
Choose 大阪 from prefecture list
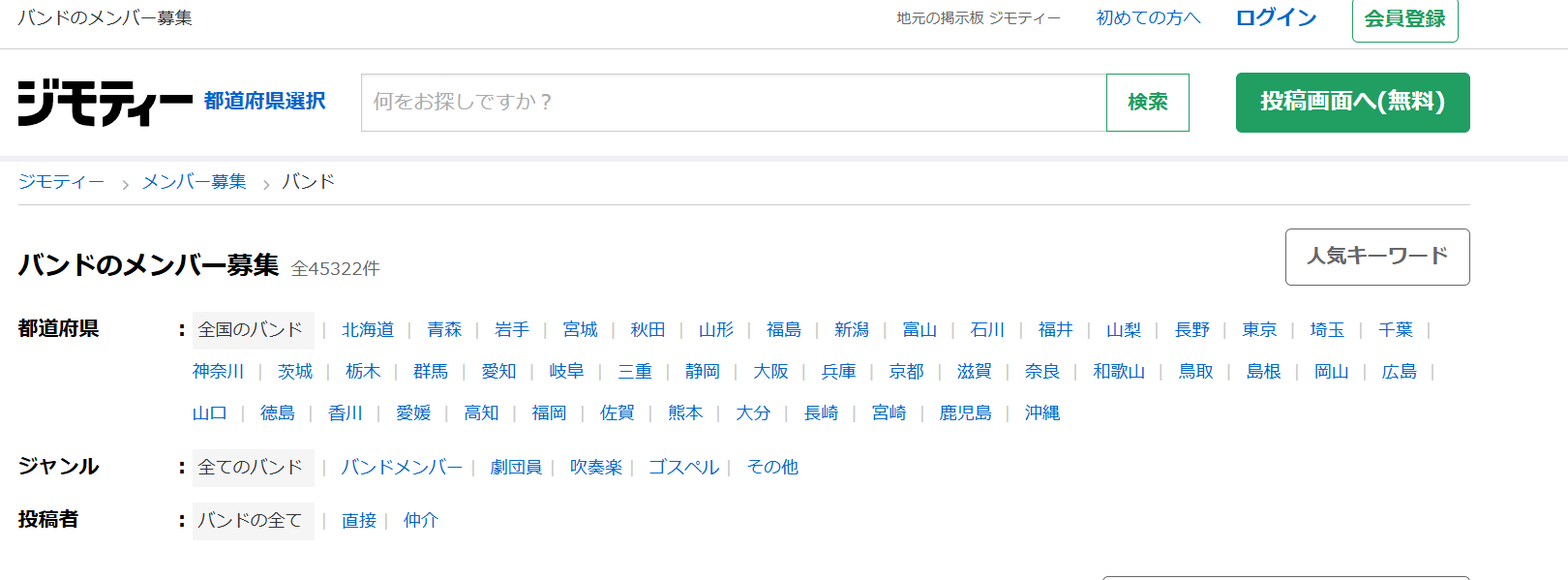[x=770, y=372]
